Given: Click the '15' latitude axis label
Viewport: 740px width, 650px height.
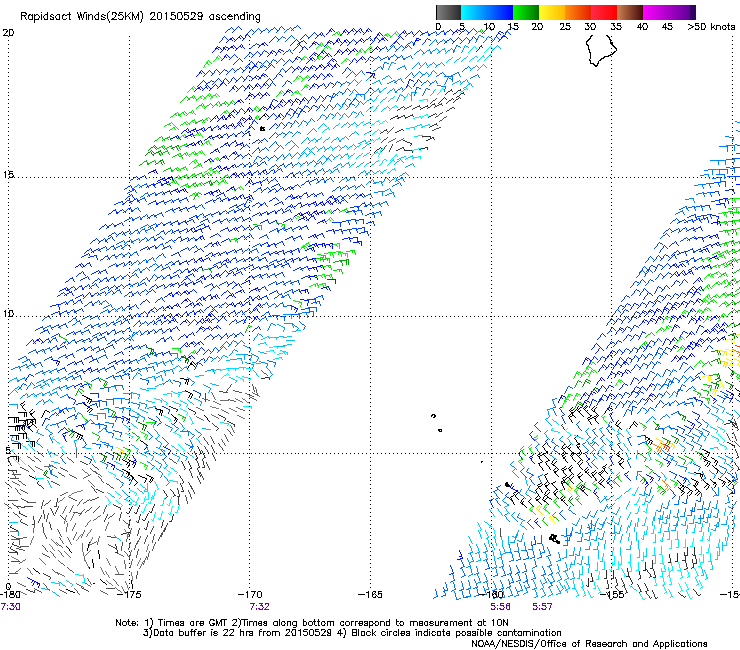Looking at the screenshot, I should [x=8, y=175].
